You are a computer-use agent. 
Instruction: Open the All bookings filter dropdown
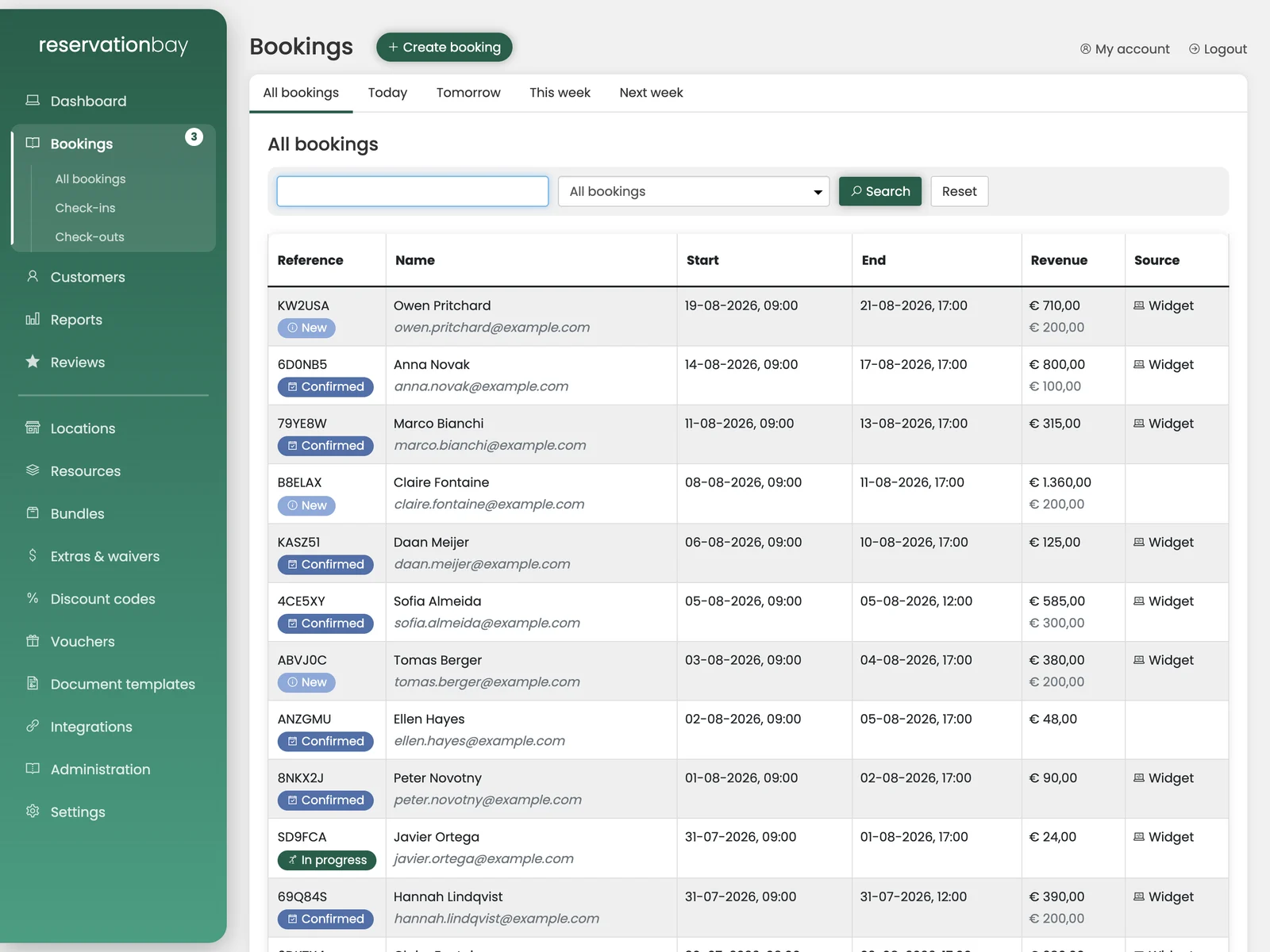pos(694,191)
